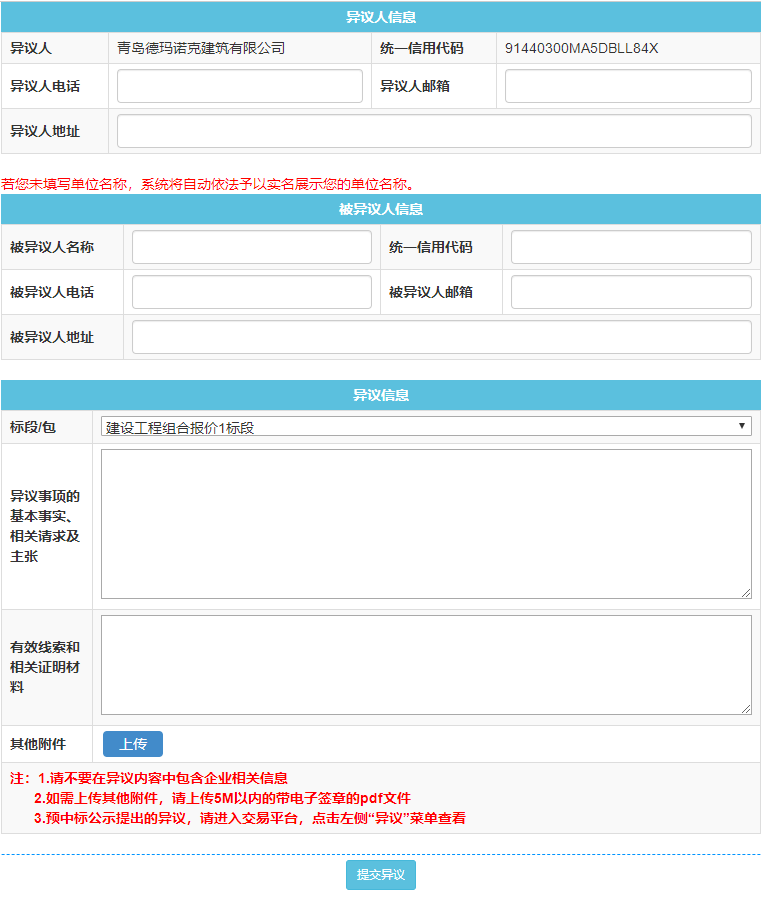Submit the form with 提交异议 button

380,875
